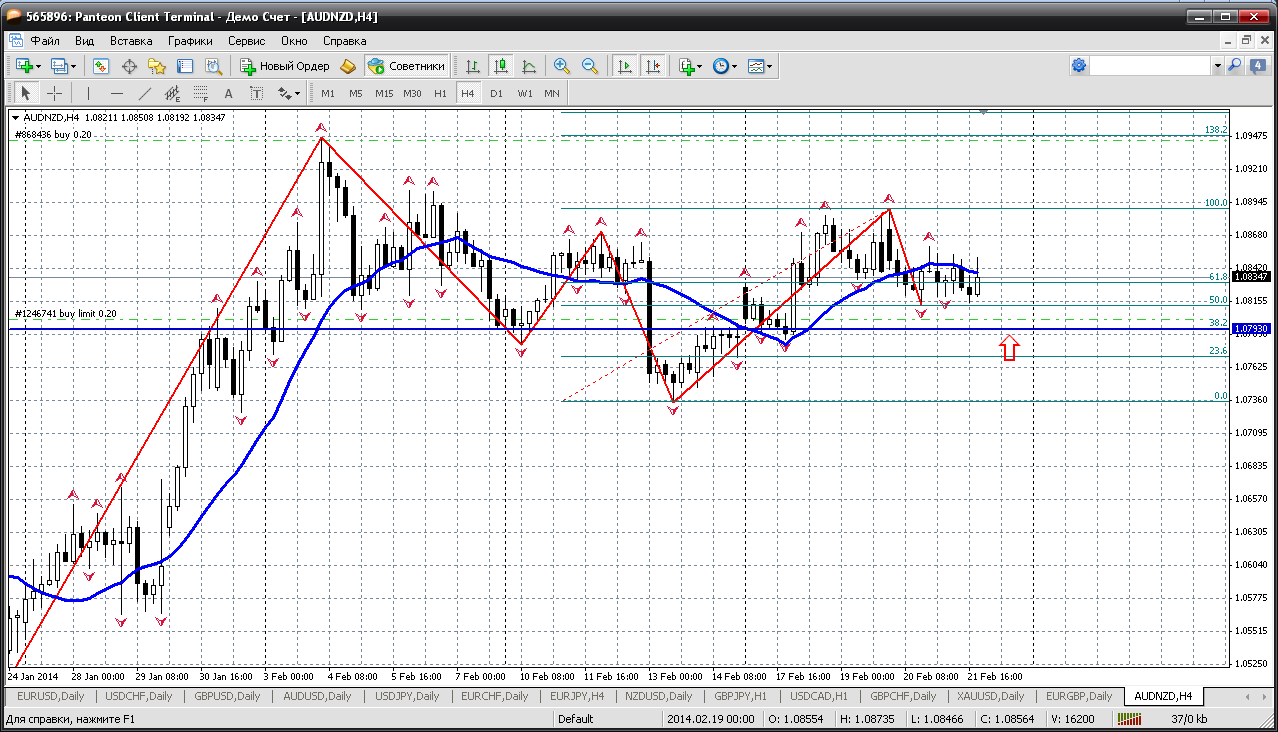Open the Справка menu
This screenshot has height=732, width=1278.
point(345,41)
